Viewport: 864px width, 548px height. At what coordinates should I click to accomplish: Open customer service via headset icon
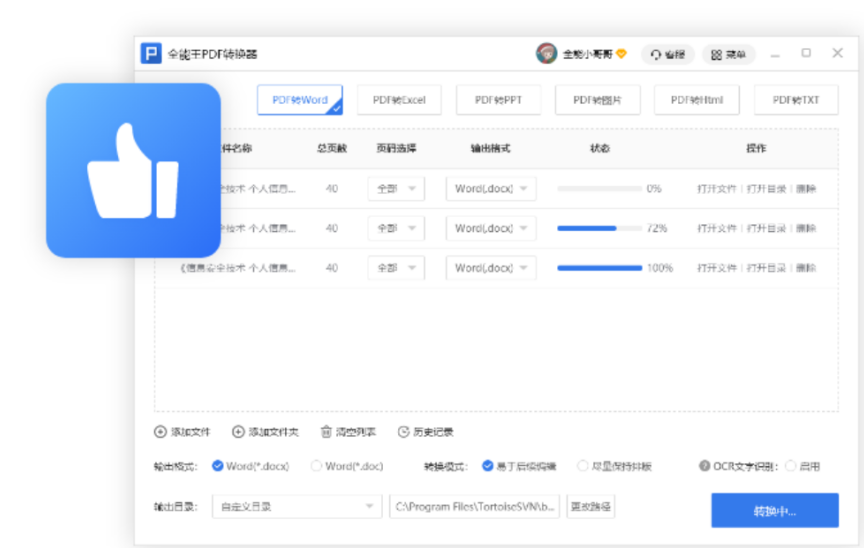(x=656, y=55)
